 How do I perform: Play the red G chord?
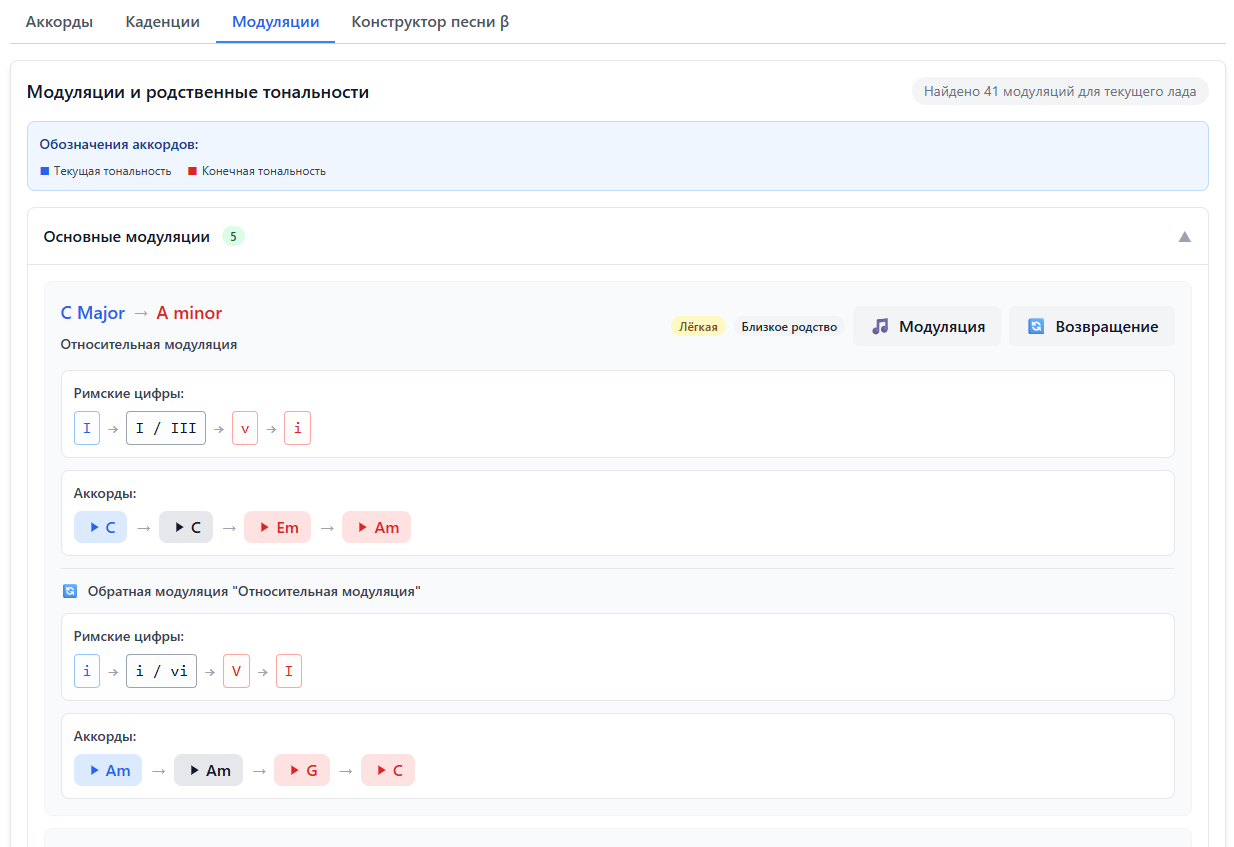[x=301, y=770]
